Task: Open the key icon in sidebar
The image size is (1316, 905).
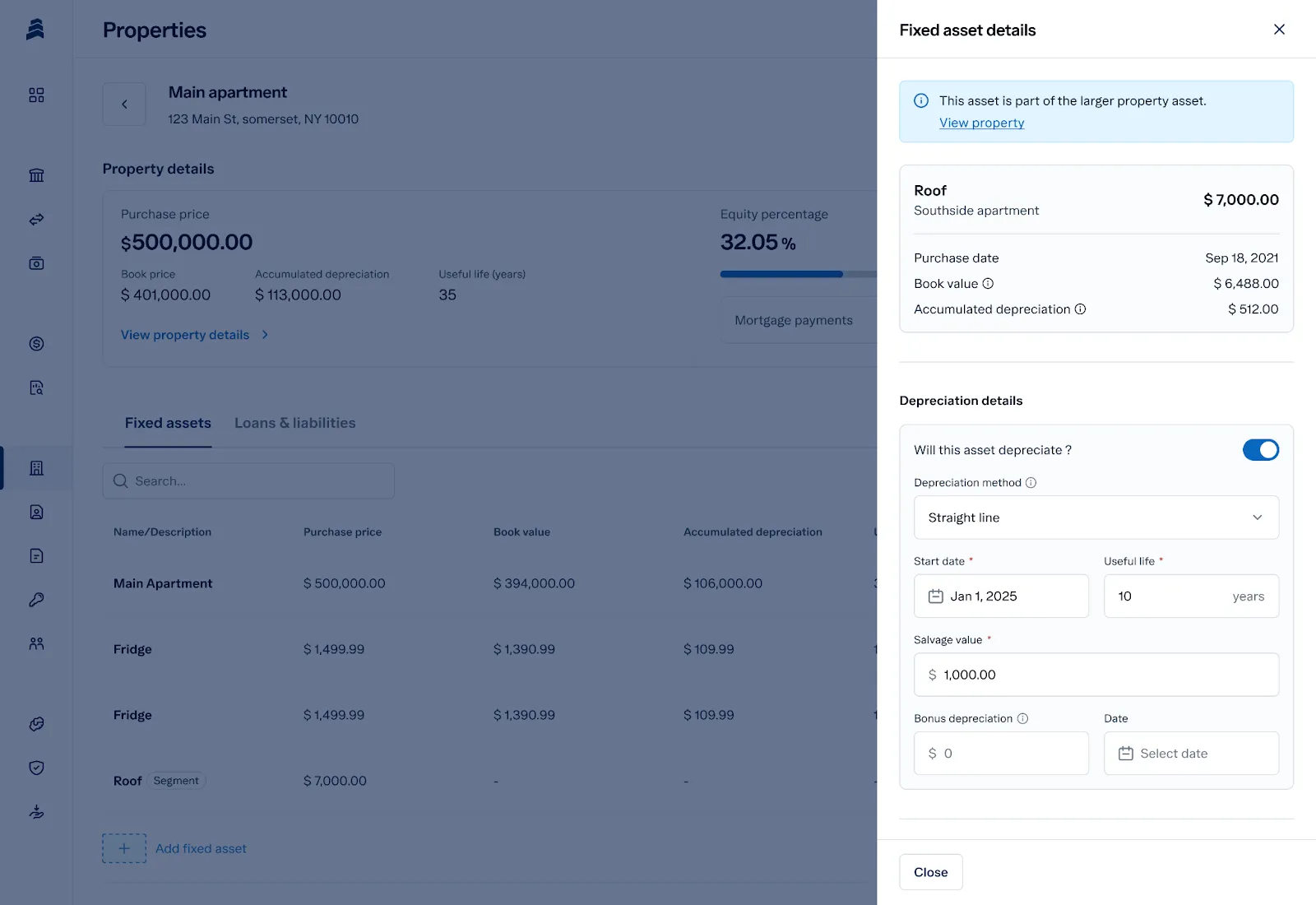Action: pyautogui.click(x=36, y=600)
